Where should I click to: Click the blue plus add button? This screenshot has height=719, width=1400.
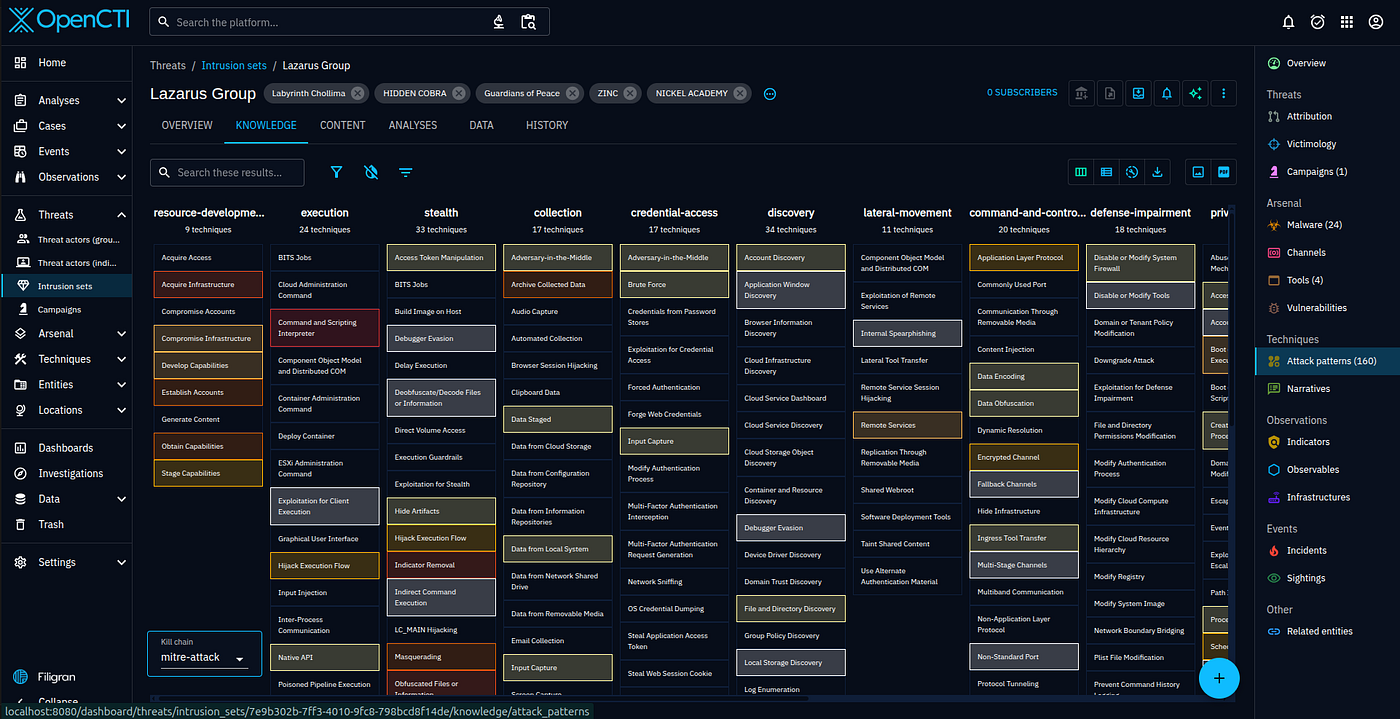pyautogui.click(x=1219, y=678)
